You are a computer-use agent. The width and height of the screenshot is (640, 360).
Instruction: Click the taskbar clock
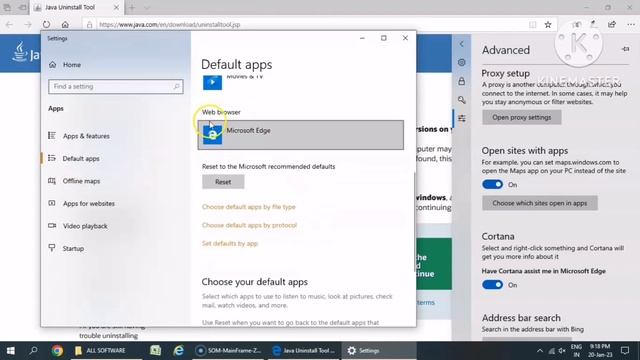coord(600,351)
